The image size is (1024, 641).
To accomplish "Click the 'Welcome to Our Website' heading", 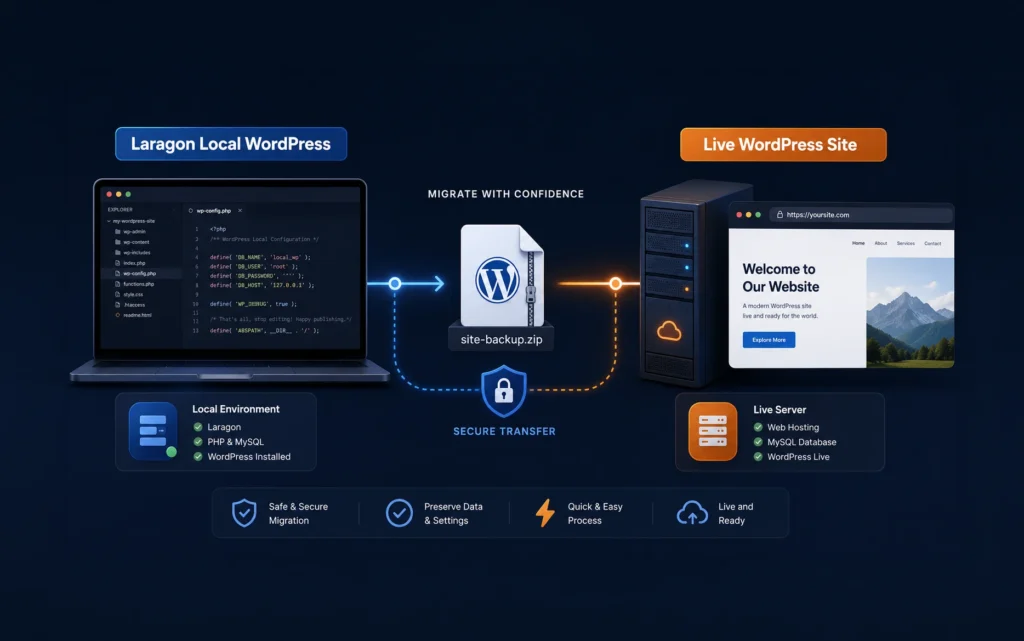I will tap(780, 277).
